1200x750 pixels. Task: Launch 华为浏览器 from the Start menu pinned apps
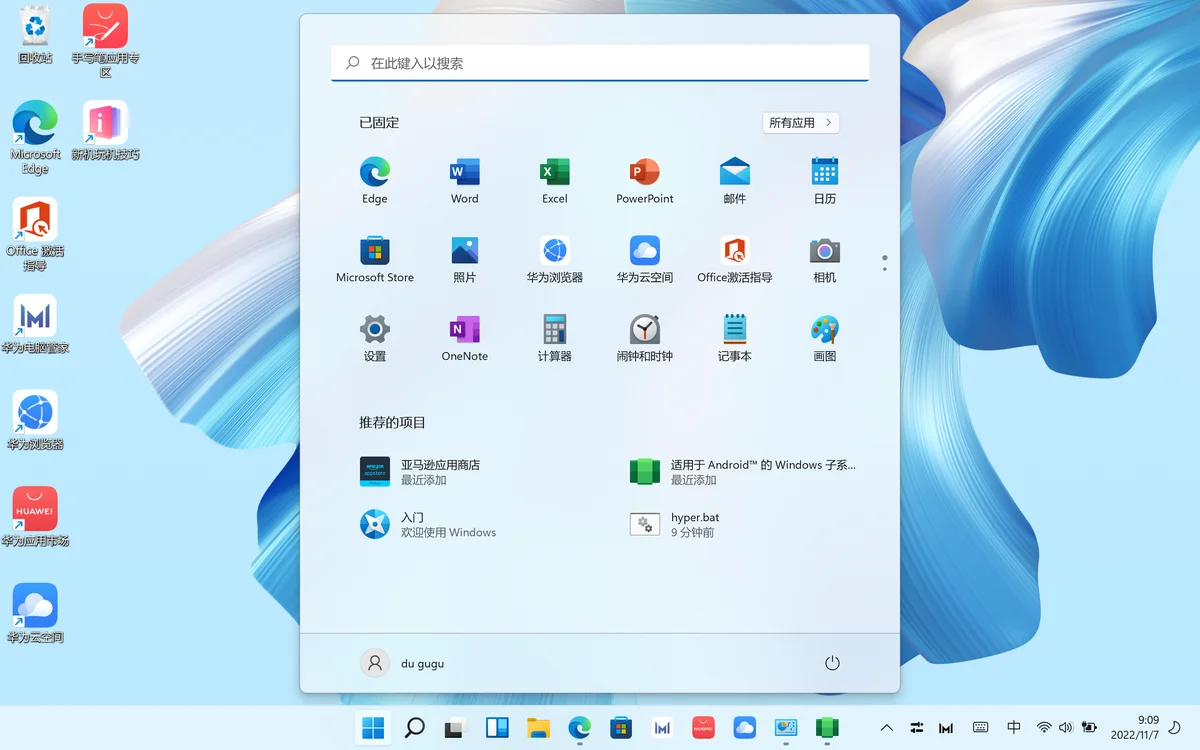[555, 260]
